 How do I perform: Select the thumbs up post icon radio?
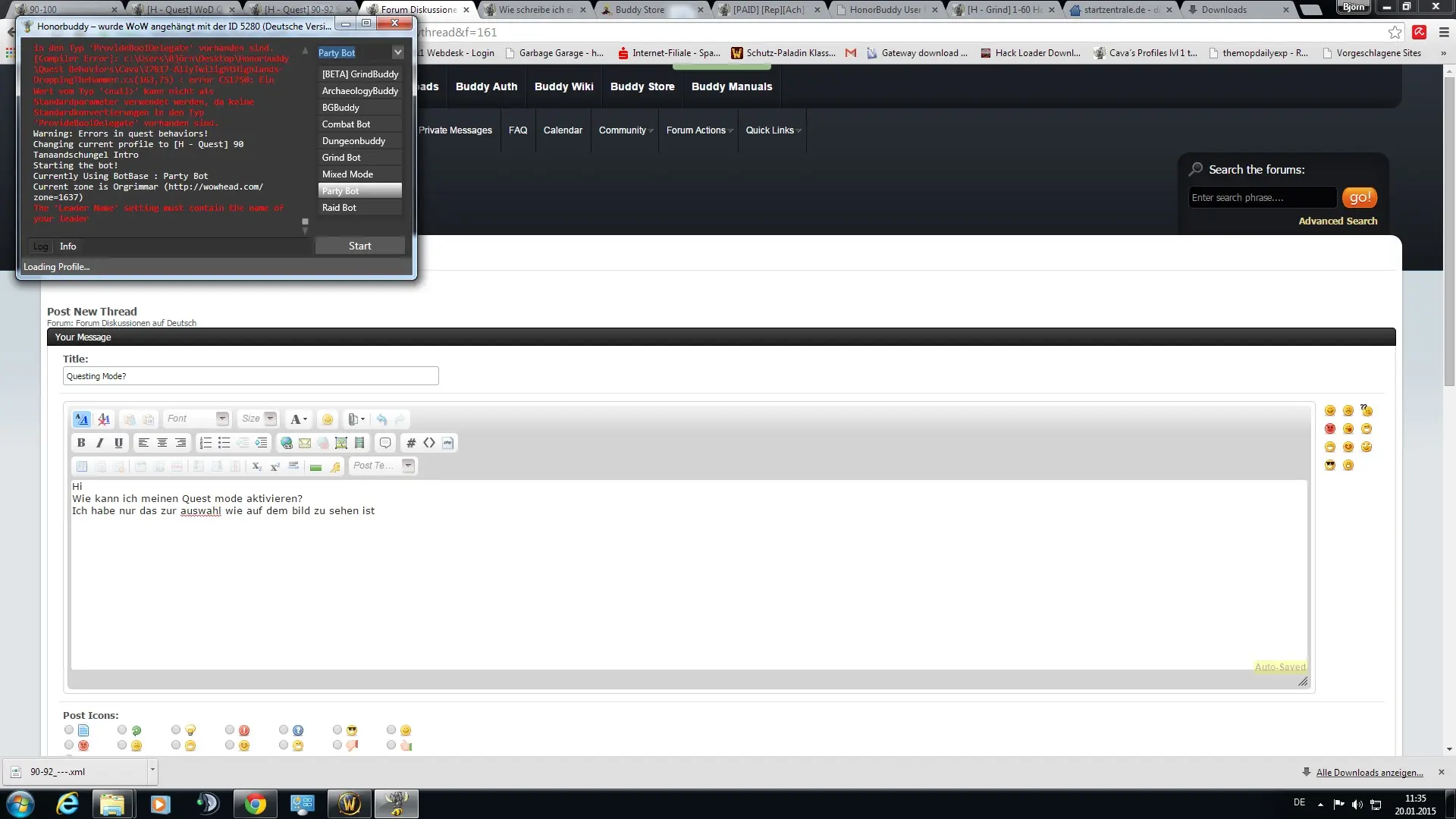(x=391, y=745)
